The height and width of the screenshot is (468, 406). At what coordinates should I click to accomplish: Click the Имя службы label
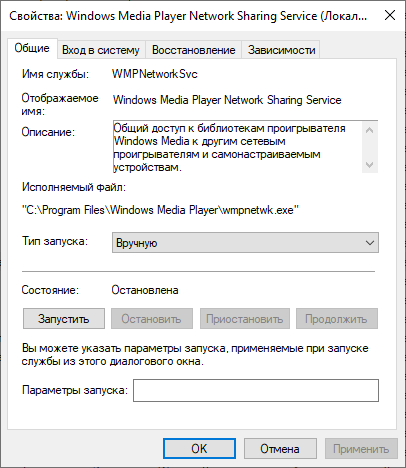55,74
